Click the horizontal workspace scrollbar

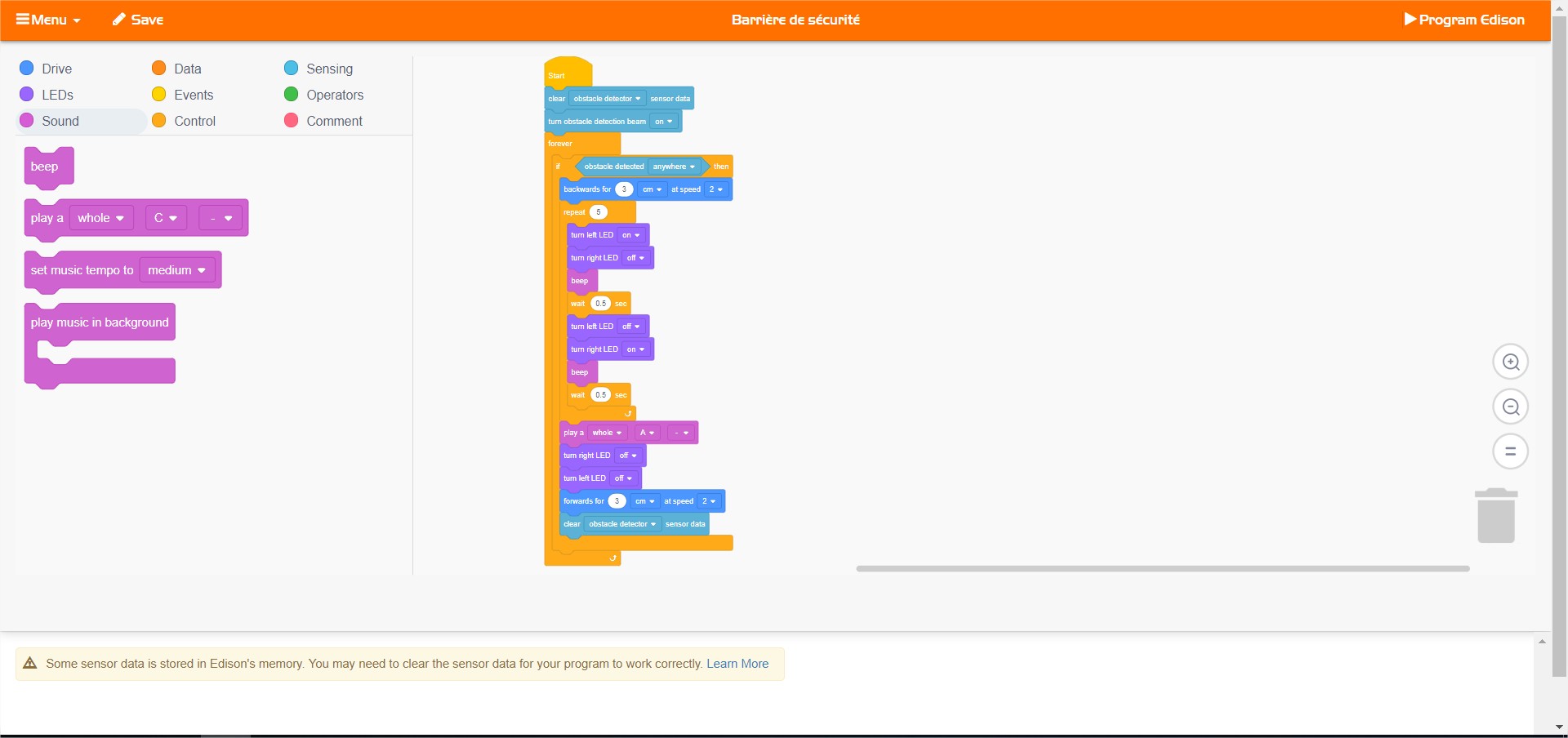coord(1162,568)
